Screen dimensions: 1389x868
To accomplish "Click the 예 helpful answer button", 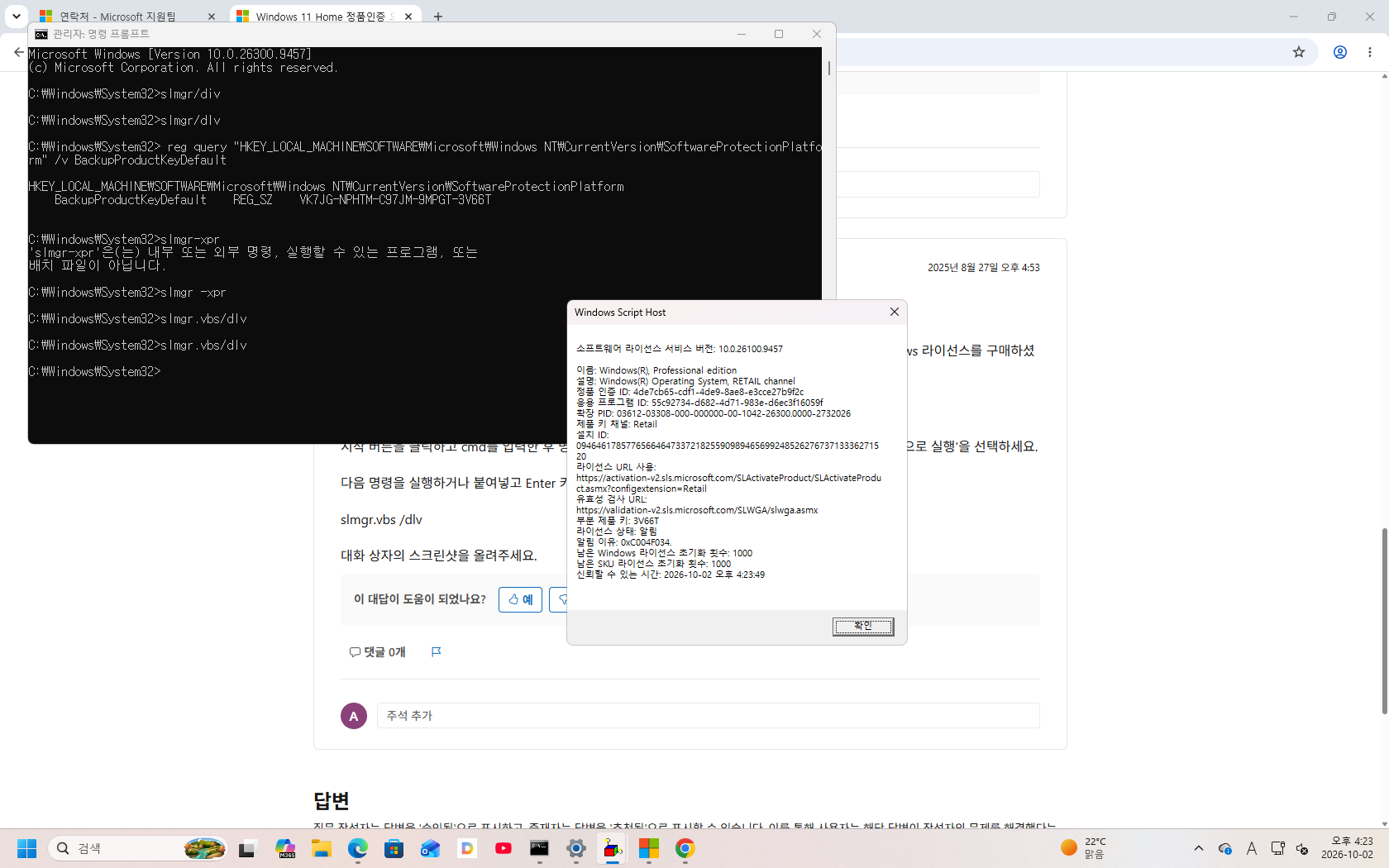I will 520,599.
